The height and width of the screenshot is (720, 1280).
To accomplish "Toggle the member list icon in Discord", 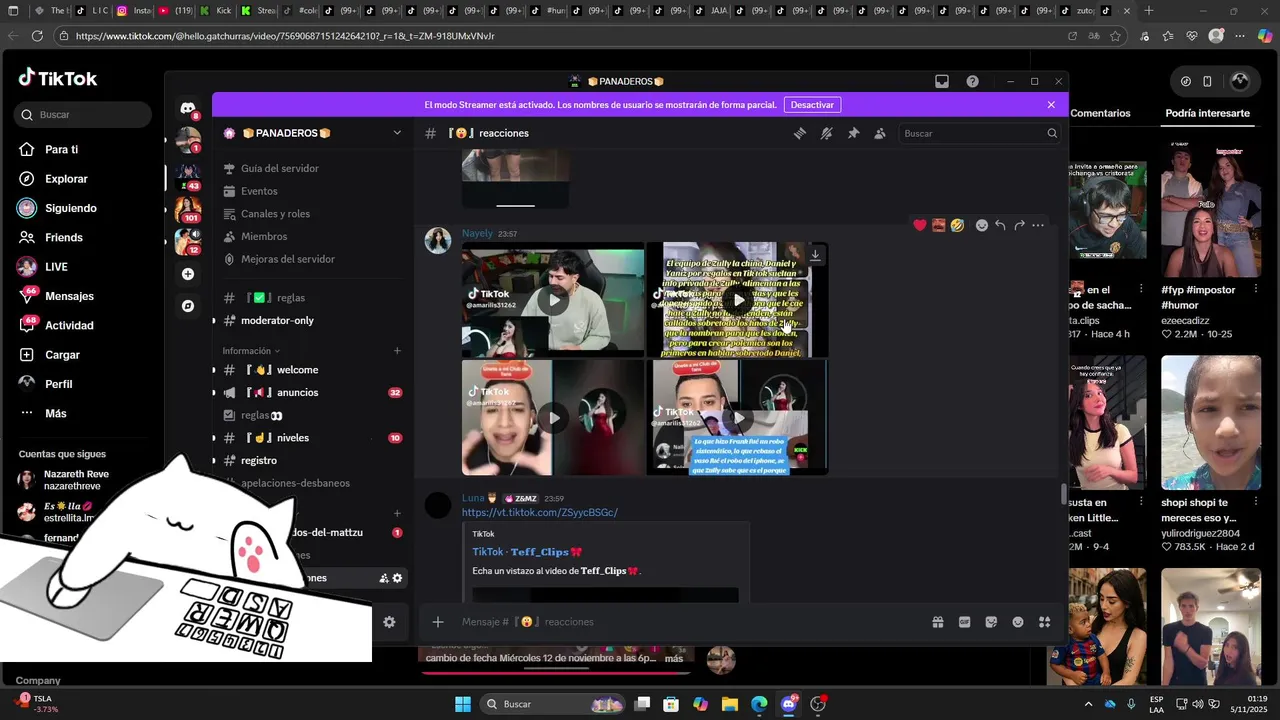I will [x=880, y=133].
